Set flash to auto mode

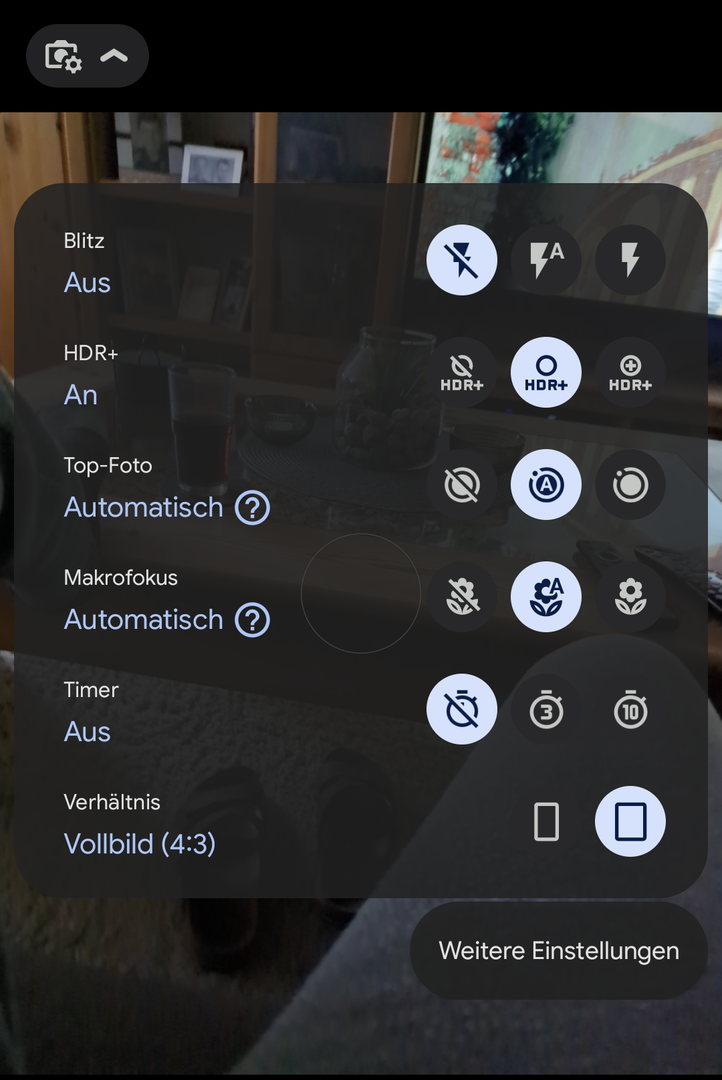pos(546,260)
